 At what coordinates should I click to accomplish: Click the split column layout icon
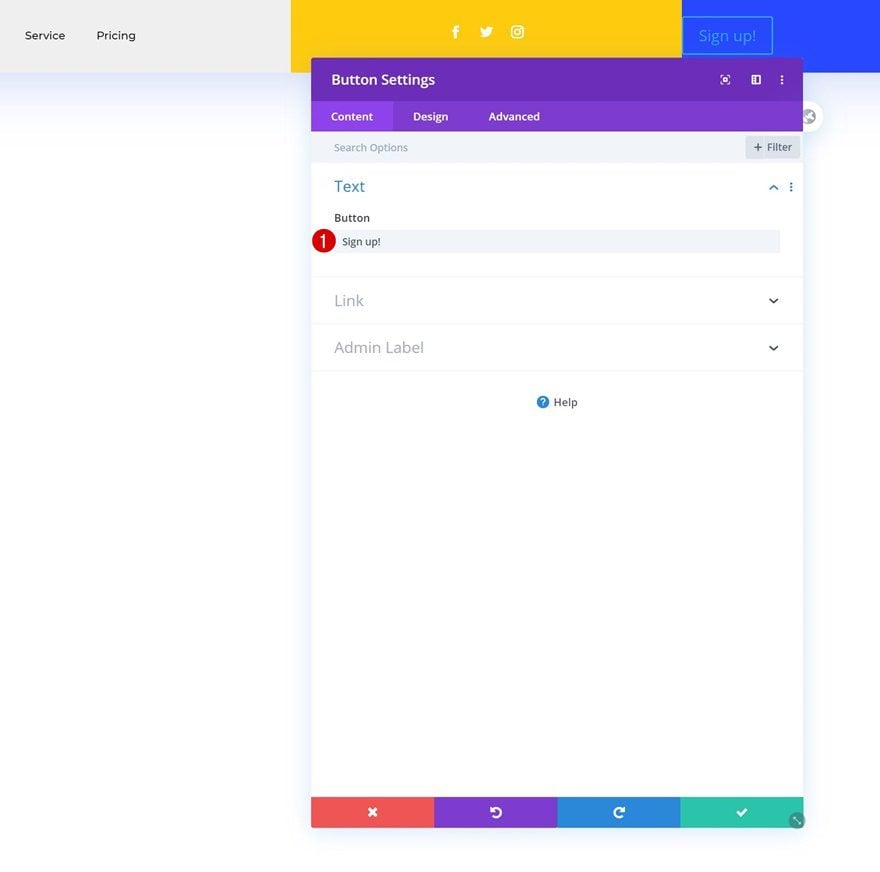click(x=755, y=80)
